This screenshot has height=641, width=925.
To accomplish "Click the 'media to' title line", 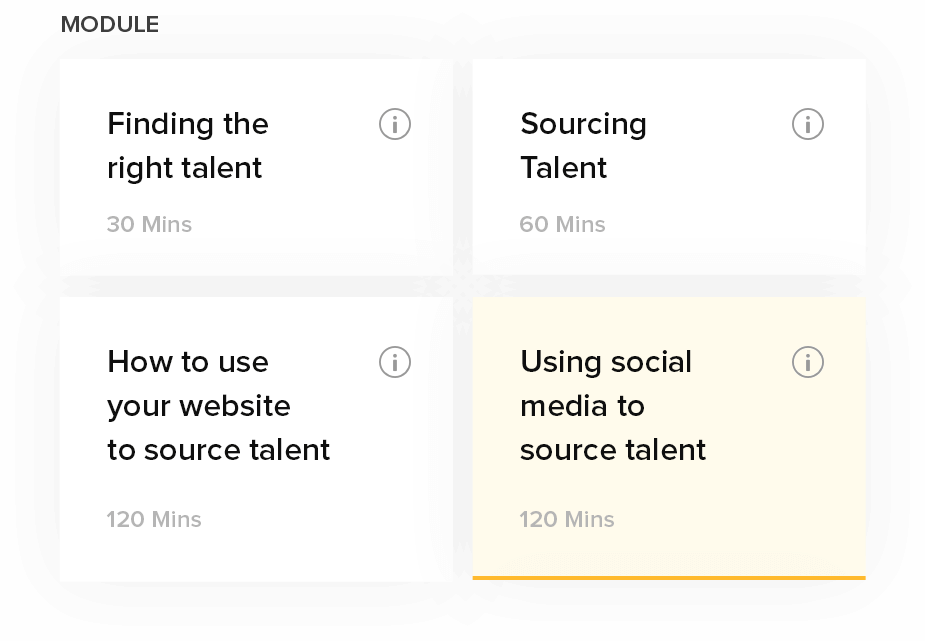I will point(582,406).
